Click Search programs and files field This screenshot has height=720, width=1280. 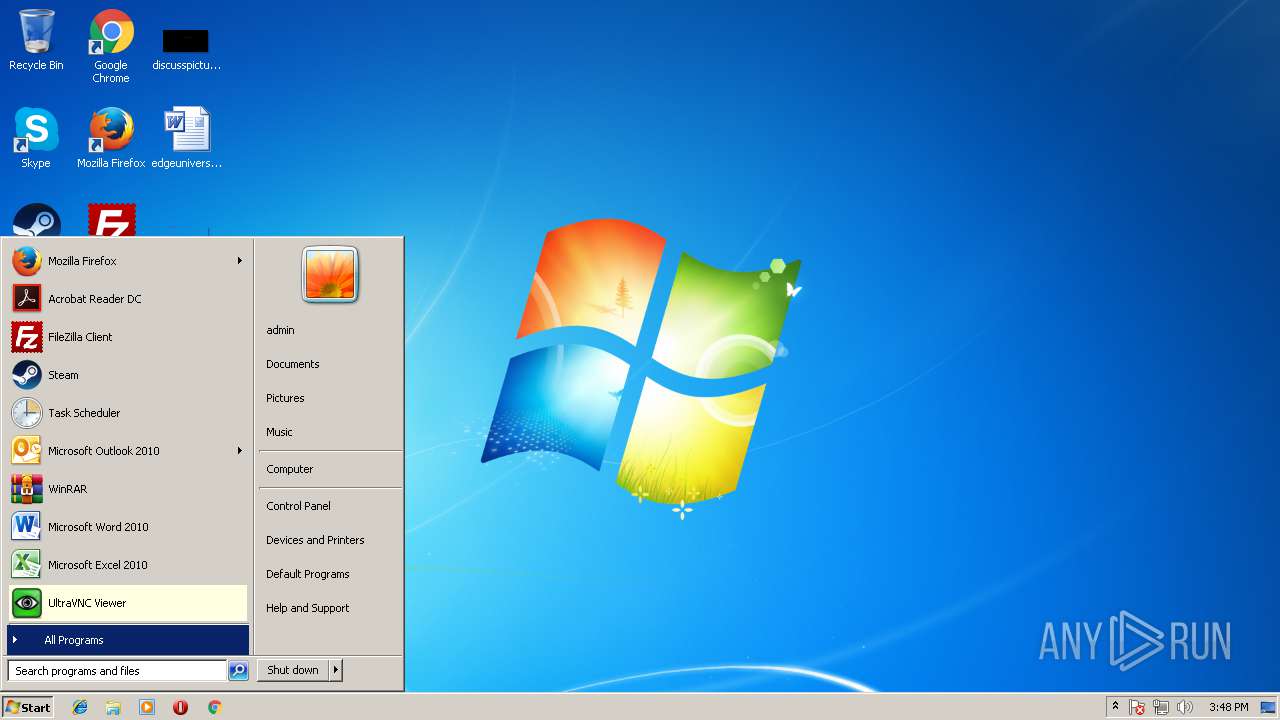[x=117, y=671]
